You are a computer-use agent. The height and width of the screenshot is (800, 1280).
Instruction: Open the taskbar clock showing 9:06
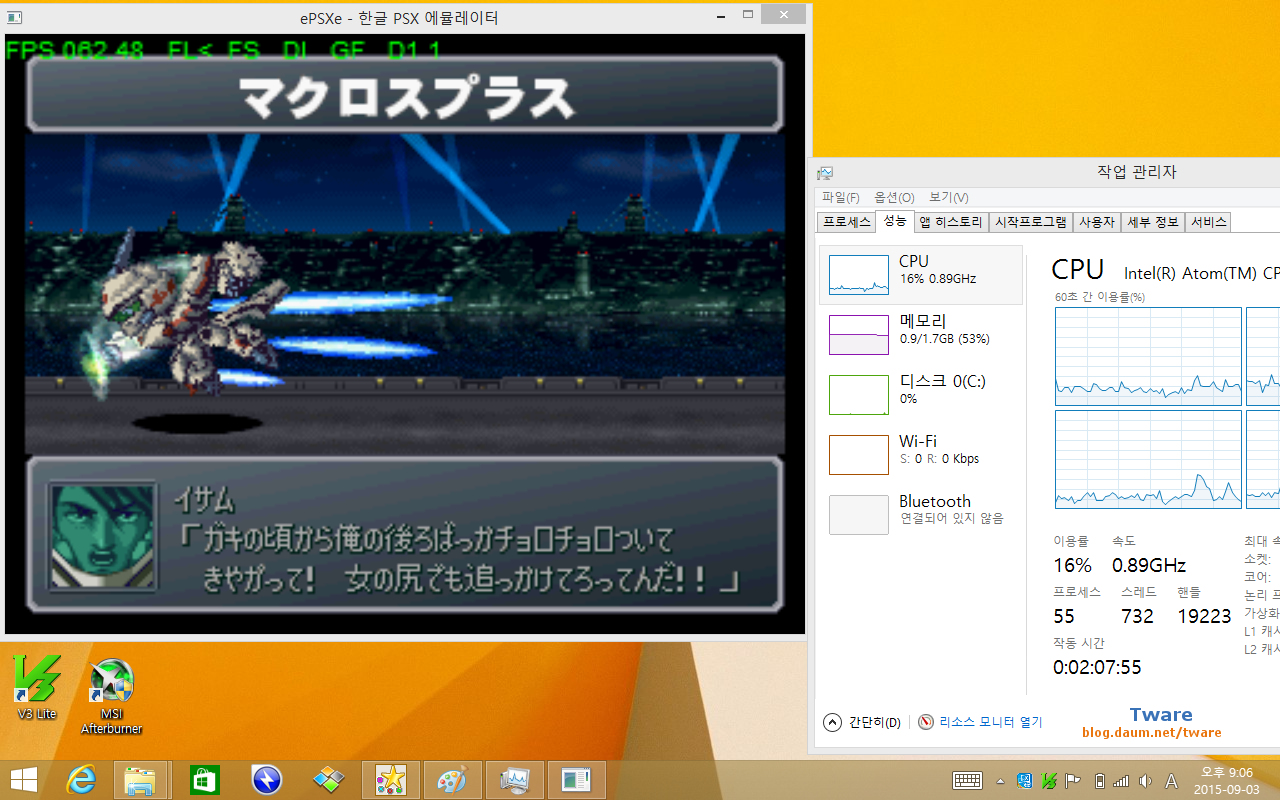click(1228, 780)
